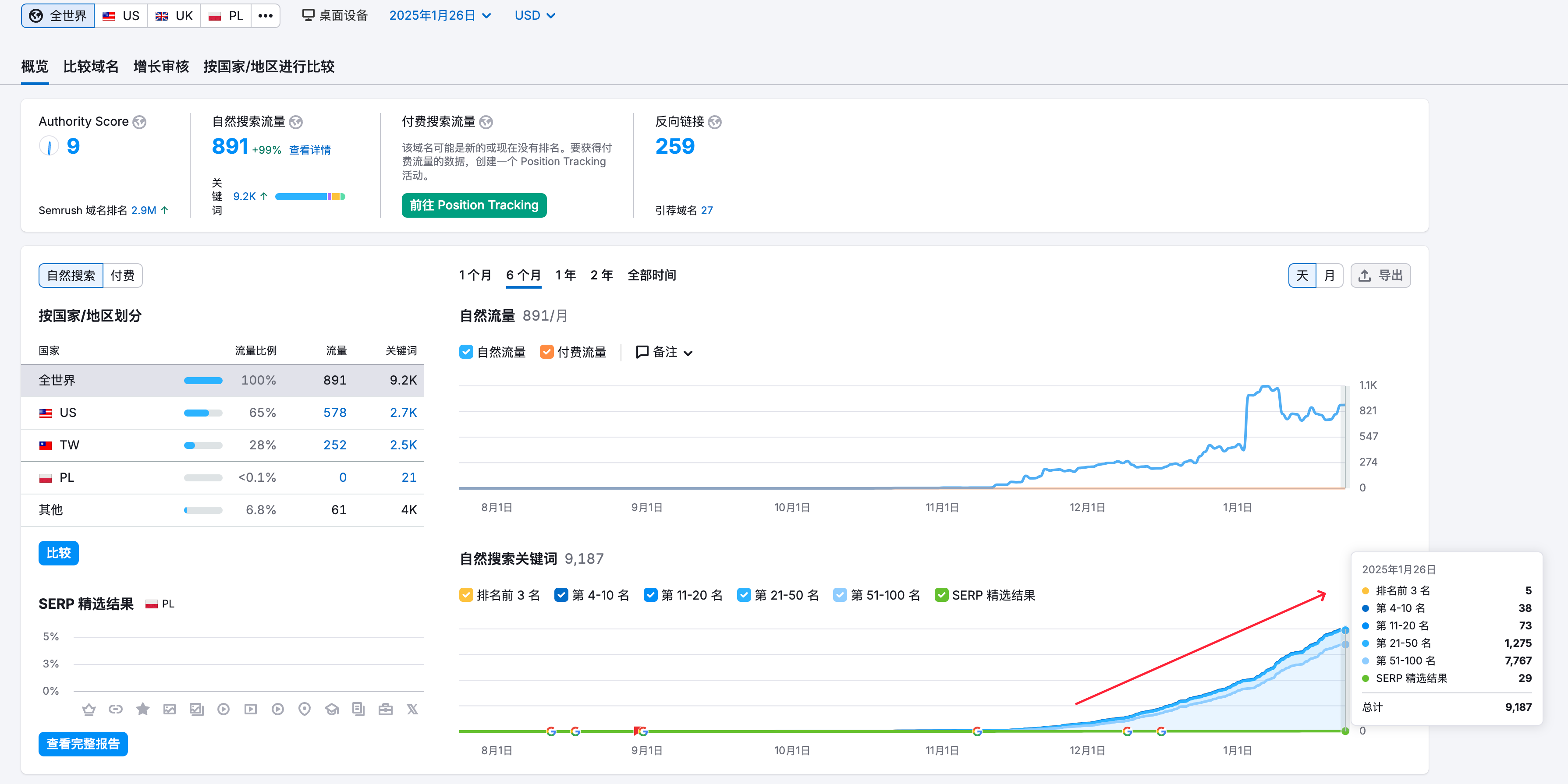Switch to 付费 traffic view
1568x784 pixels.
tap(122, 275)
